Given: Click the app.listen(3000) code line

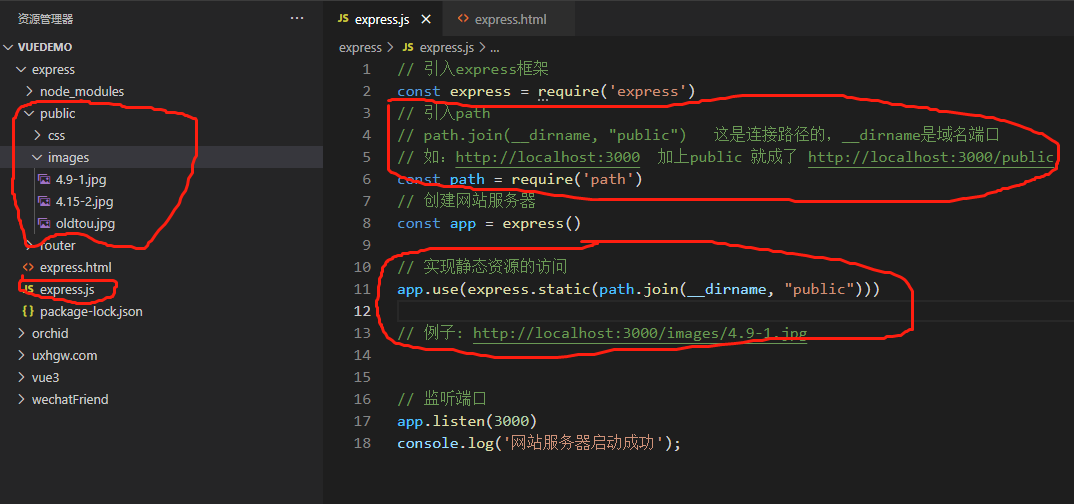Looking at the screenshot, I should (467, 420).
